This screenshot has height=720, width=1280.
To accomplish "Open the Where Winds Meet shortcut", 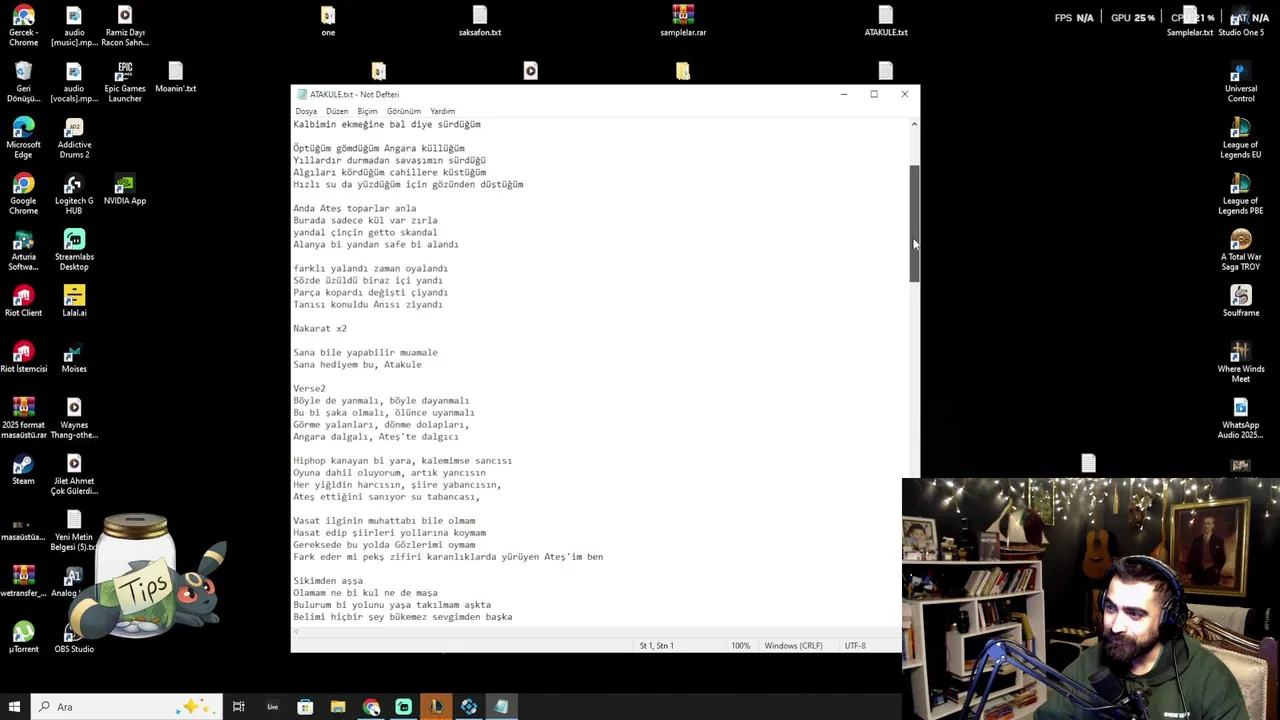I will pos(1241,362).
